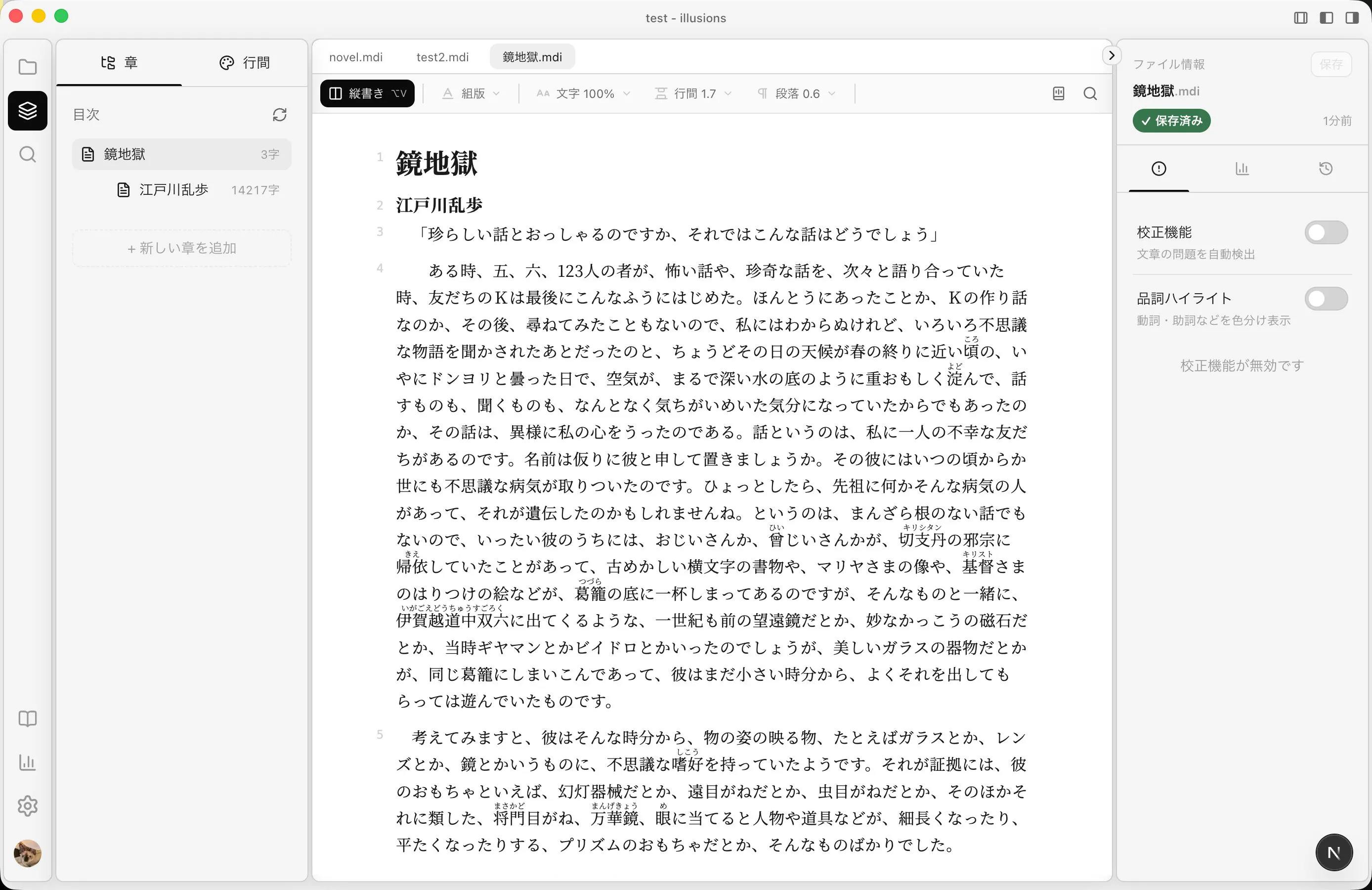This screenshot has height=890, width=1372.
Task: Open the 段落 0.6 paragraph spacing dropdown
Action: [796, 93]
